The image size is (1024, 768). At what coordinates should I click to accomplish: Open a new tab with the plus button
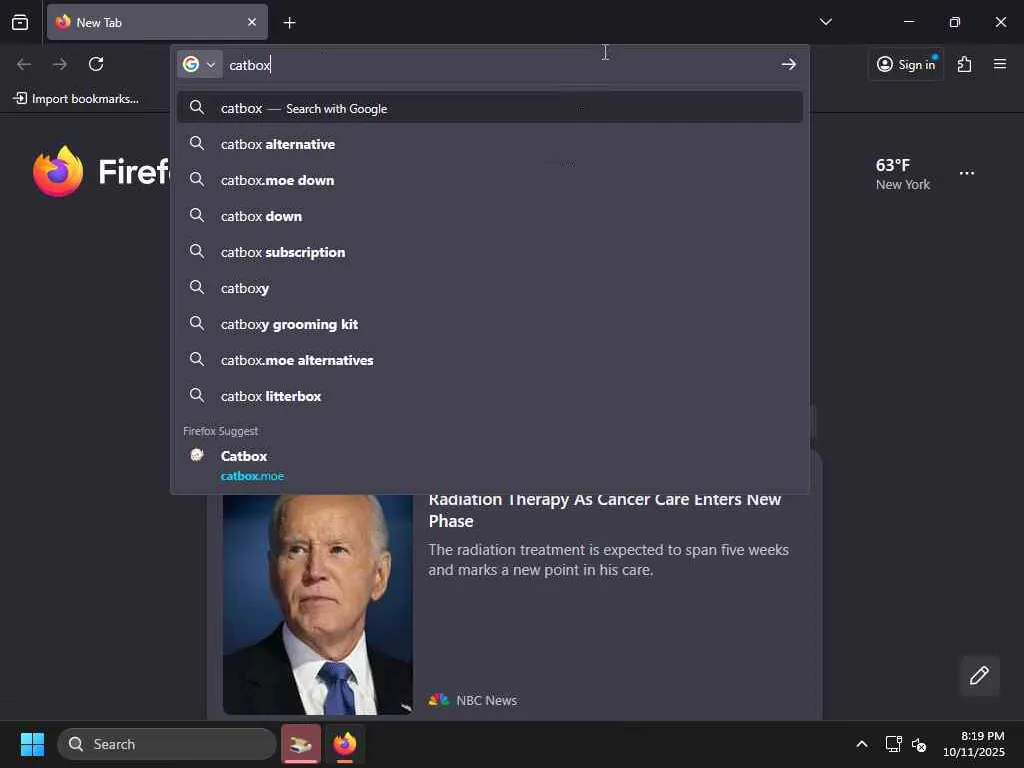(x=289, y=23)
